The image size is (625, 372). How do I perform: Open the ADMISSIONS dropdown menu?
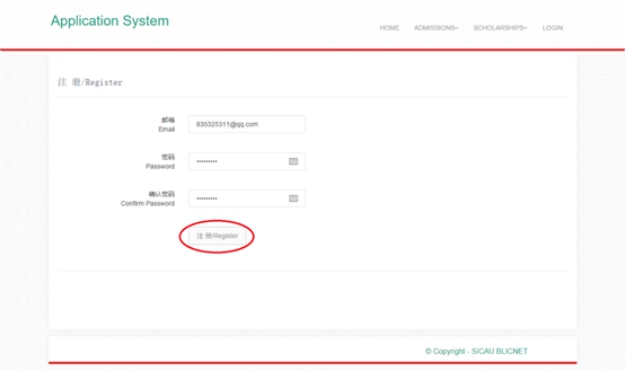point(436,28)
